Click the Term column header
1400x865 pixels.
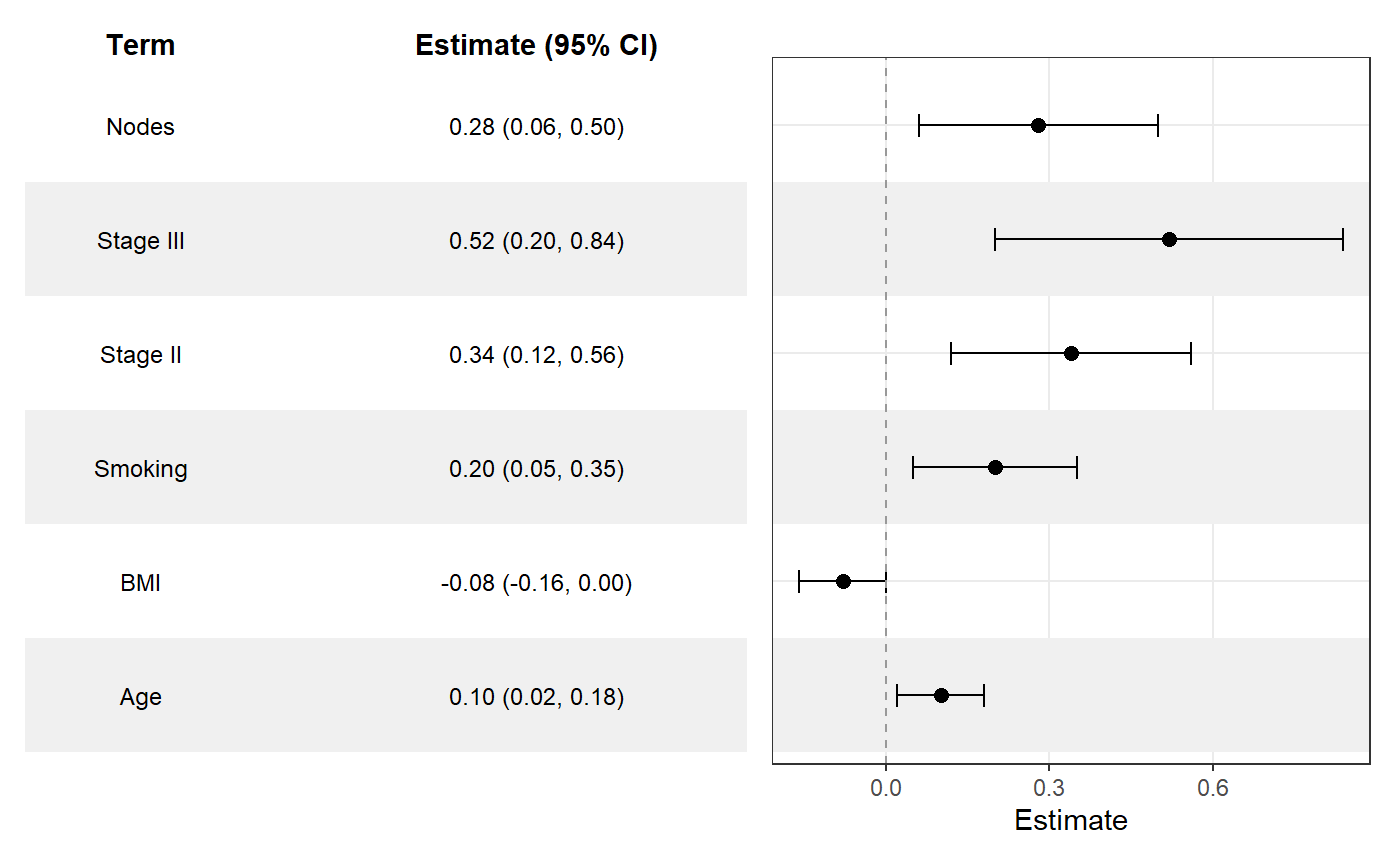coord(141,46)
